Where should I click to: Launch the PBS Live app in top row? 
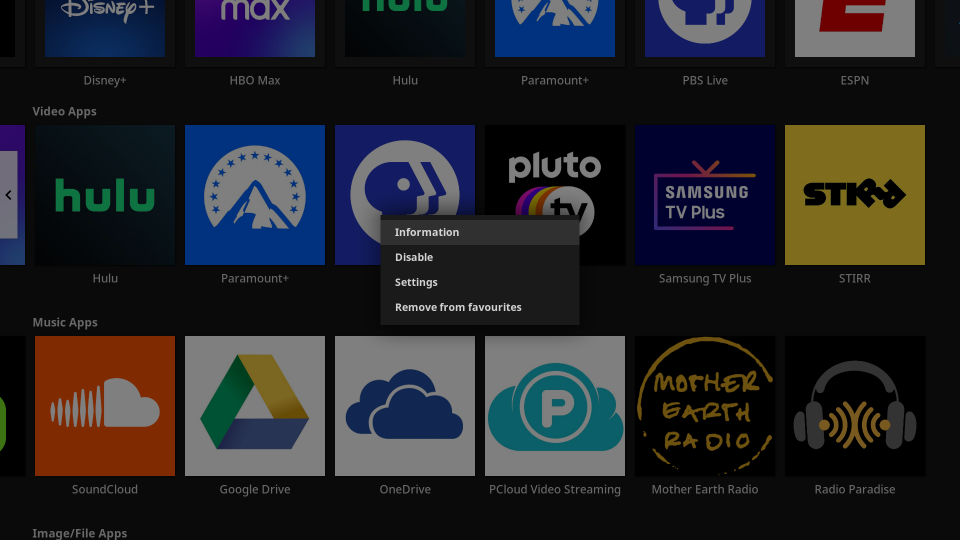tap(705, 28)
